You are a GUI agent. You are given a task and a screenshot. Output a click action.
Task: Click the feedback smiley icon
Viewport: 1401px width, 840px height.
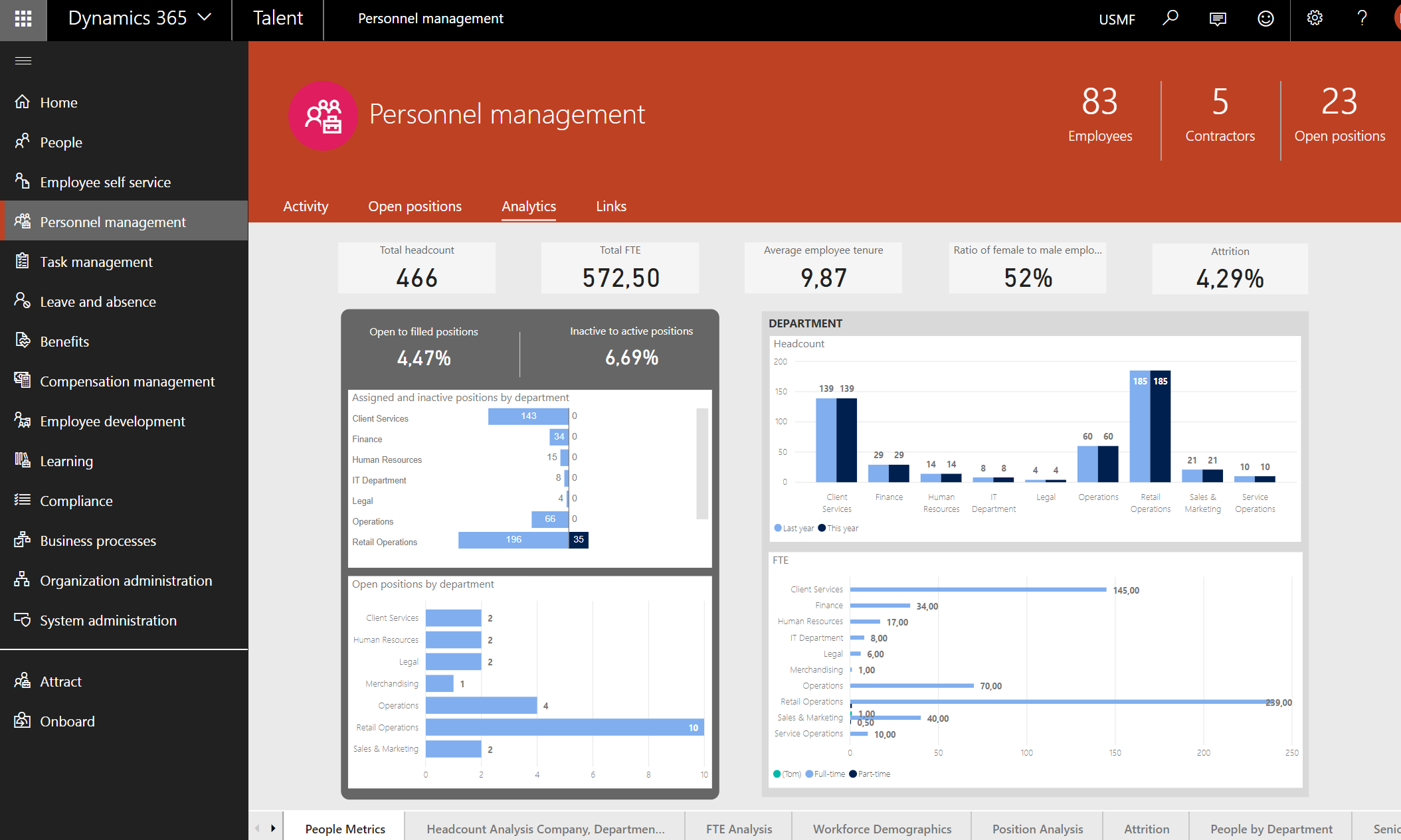1265,19
